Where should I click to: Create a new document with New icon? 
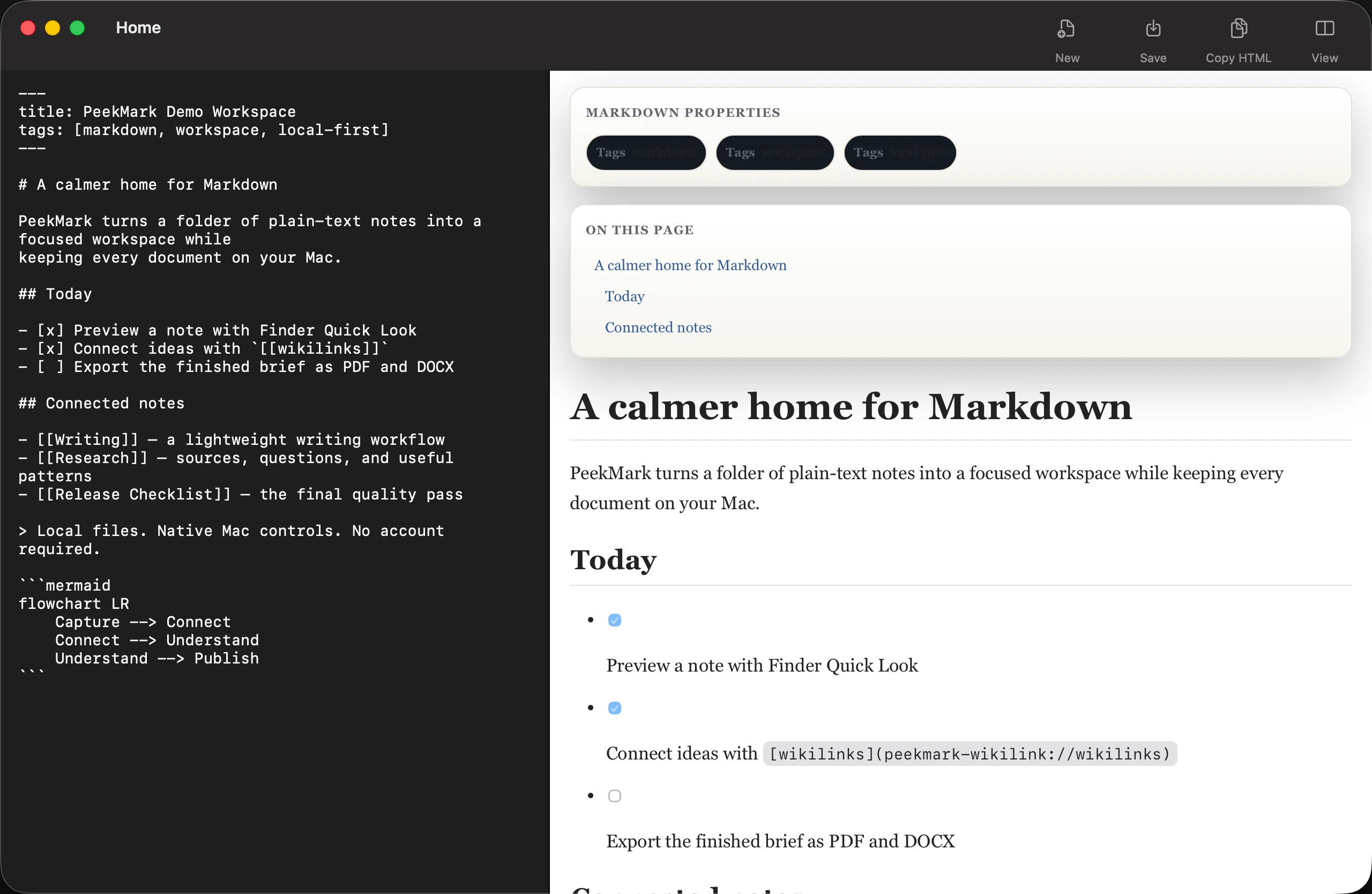[x=1067, y=29]
